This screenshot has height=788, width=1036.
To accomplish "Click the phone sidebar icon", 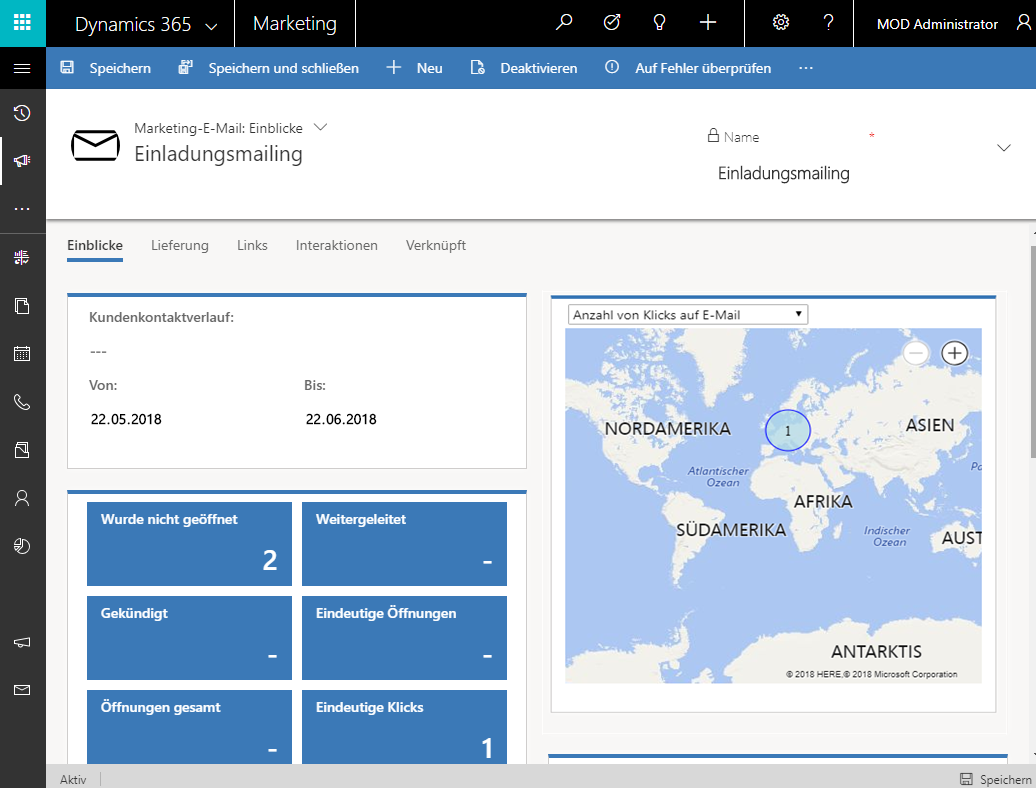I will point(22,402).
